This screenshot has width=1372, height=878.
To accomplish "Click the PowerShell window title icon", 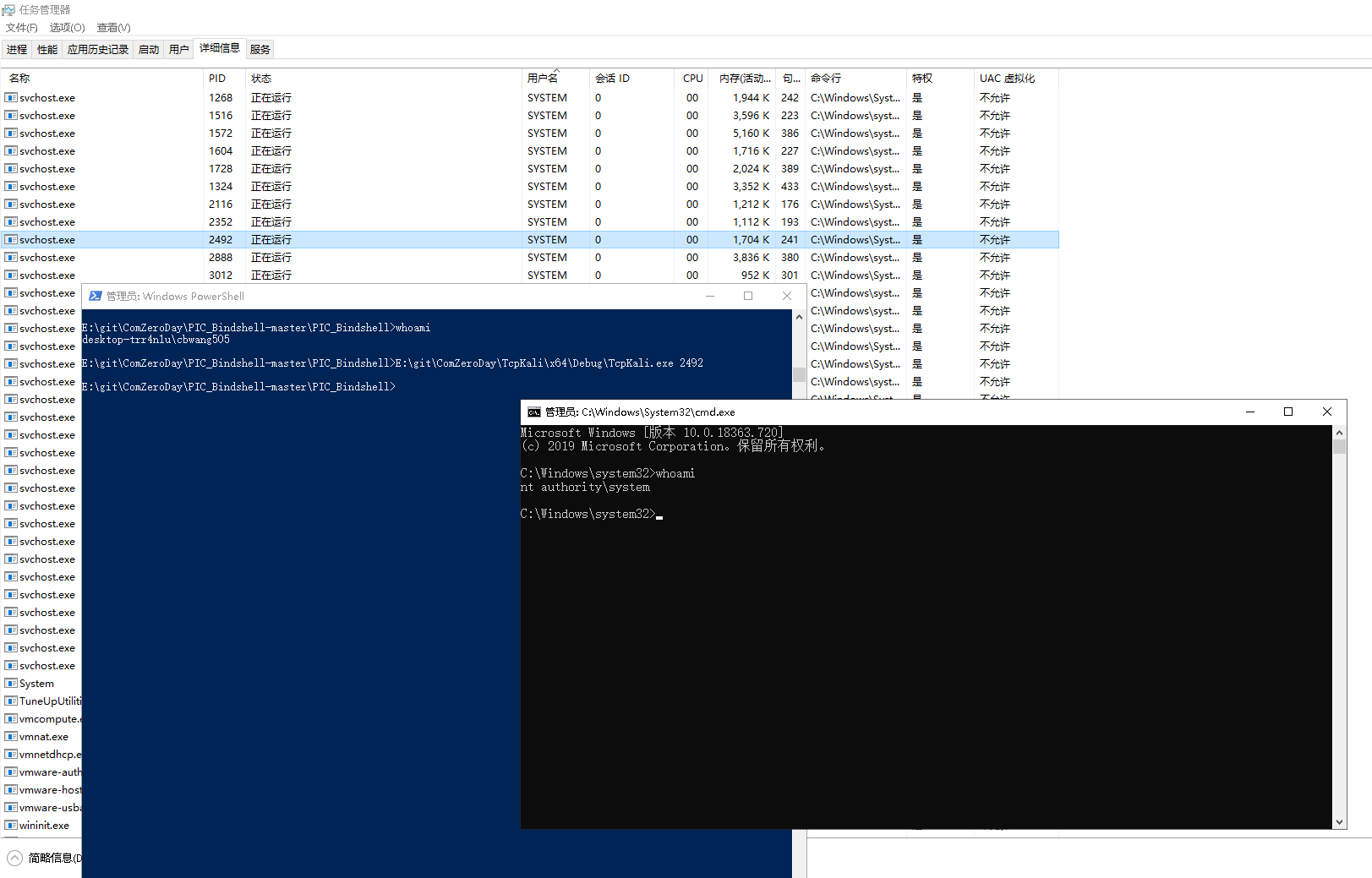I will pyautogui.click(x=96, y=296).
